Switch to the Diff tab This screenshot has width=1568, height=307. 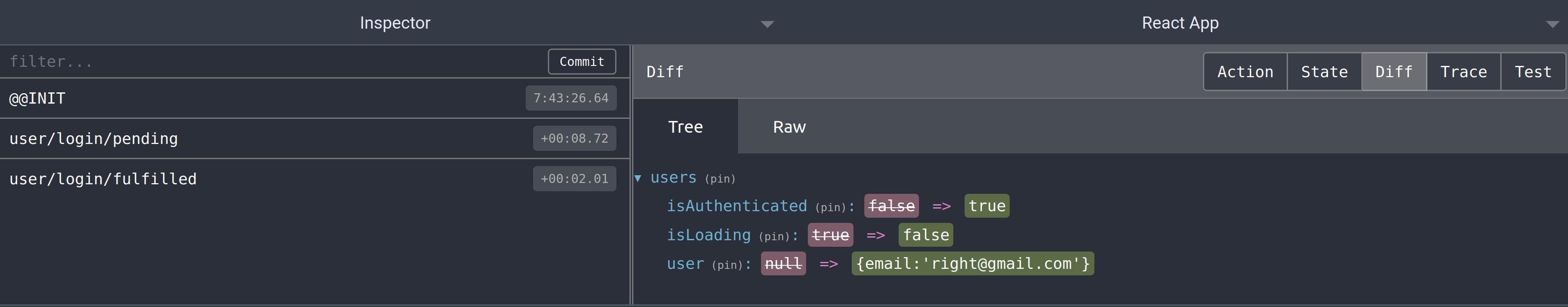(x=1393, y=72)
